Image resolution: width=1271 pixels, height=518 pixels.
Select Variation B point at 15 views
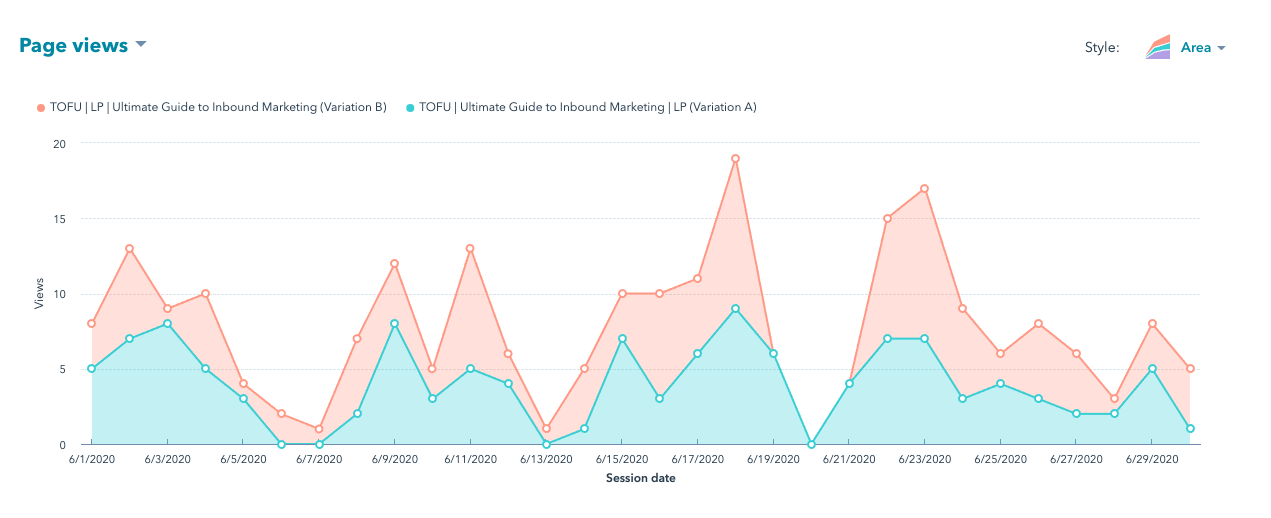[x=887, y=218]
